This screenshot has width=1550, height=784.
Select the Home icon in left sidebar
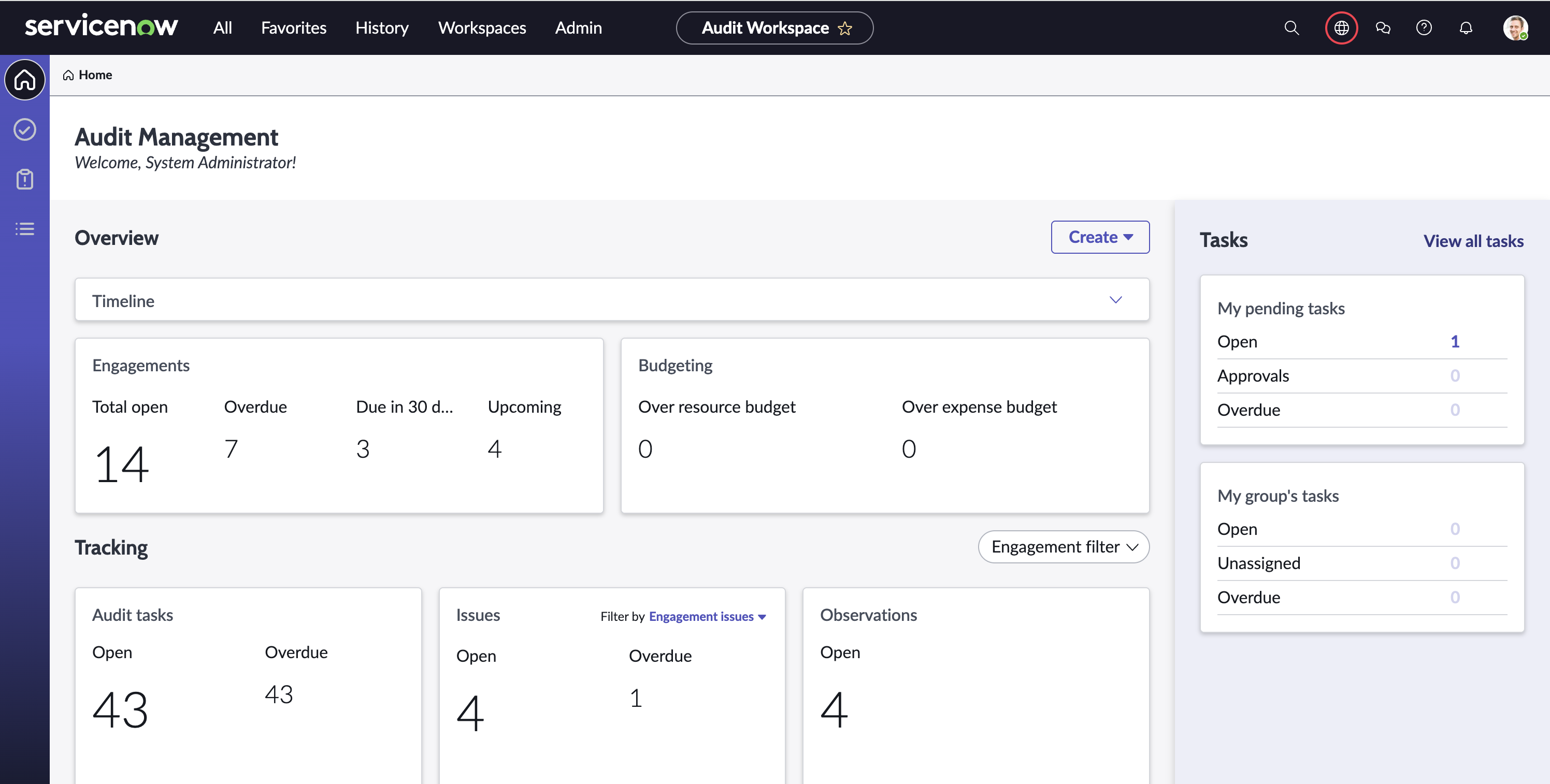coord(25,79)
